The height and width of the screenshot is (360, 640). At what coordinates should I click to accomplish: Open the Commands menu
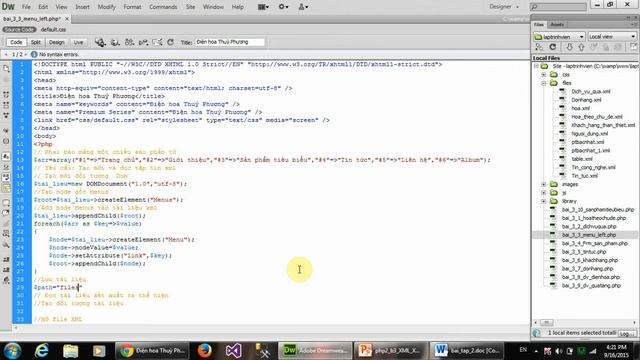click(163, 7)
